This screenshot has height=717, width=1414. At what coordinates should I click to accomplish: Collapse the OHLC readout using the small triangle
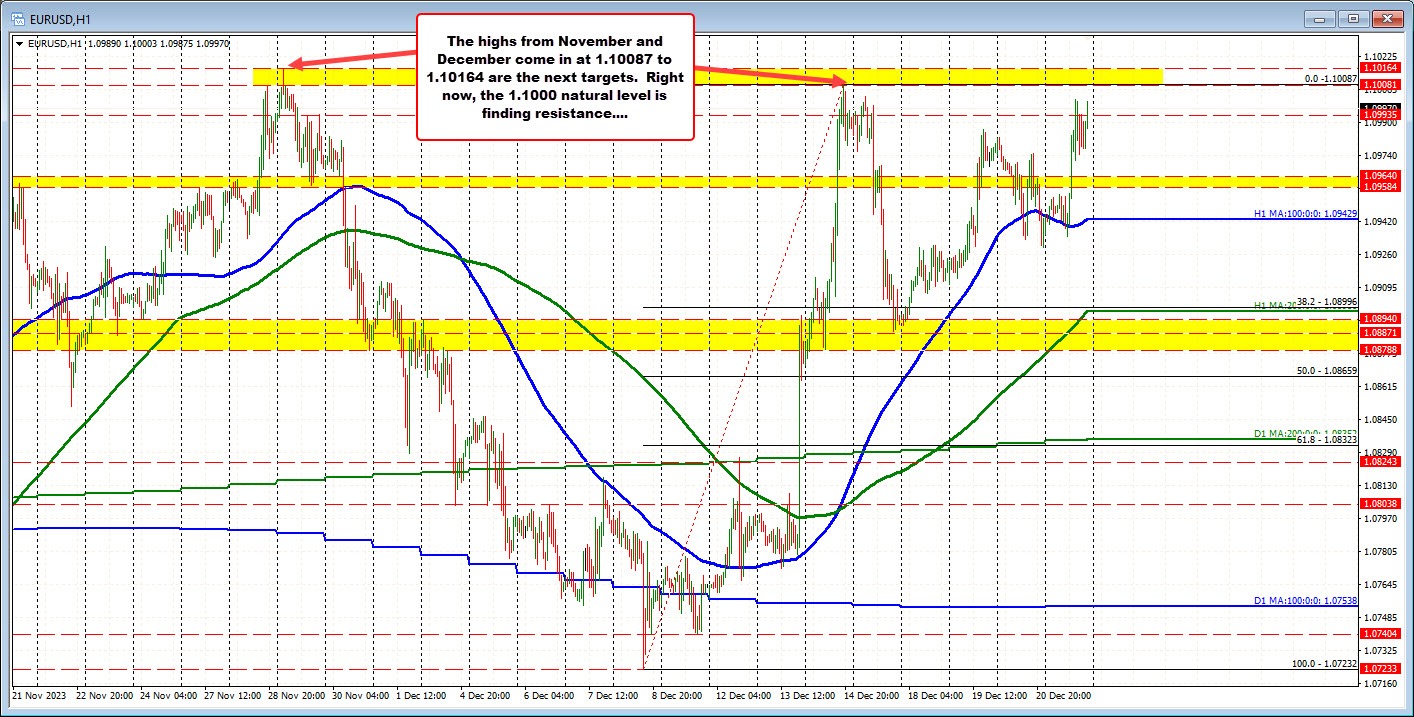click(18, 43)
